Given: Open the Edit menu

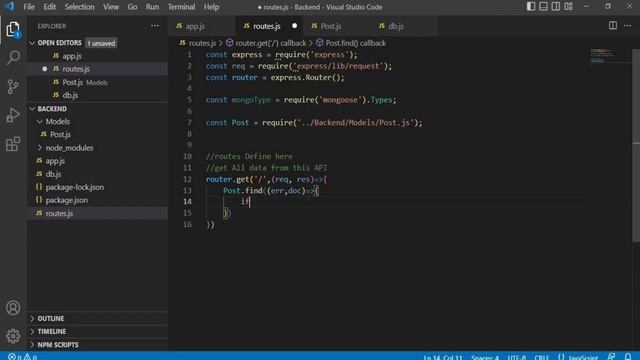Looking at the screenshot, I should click(49, 7).
